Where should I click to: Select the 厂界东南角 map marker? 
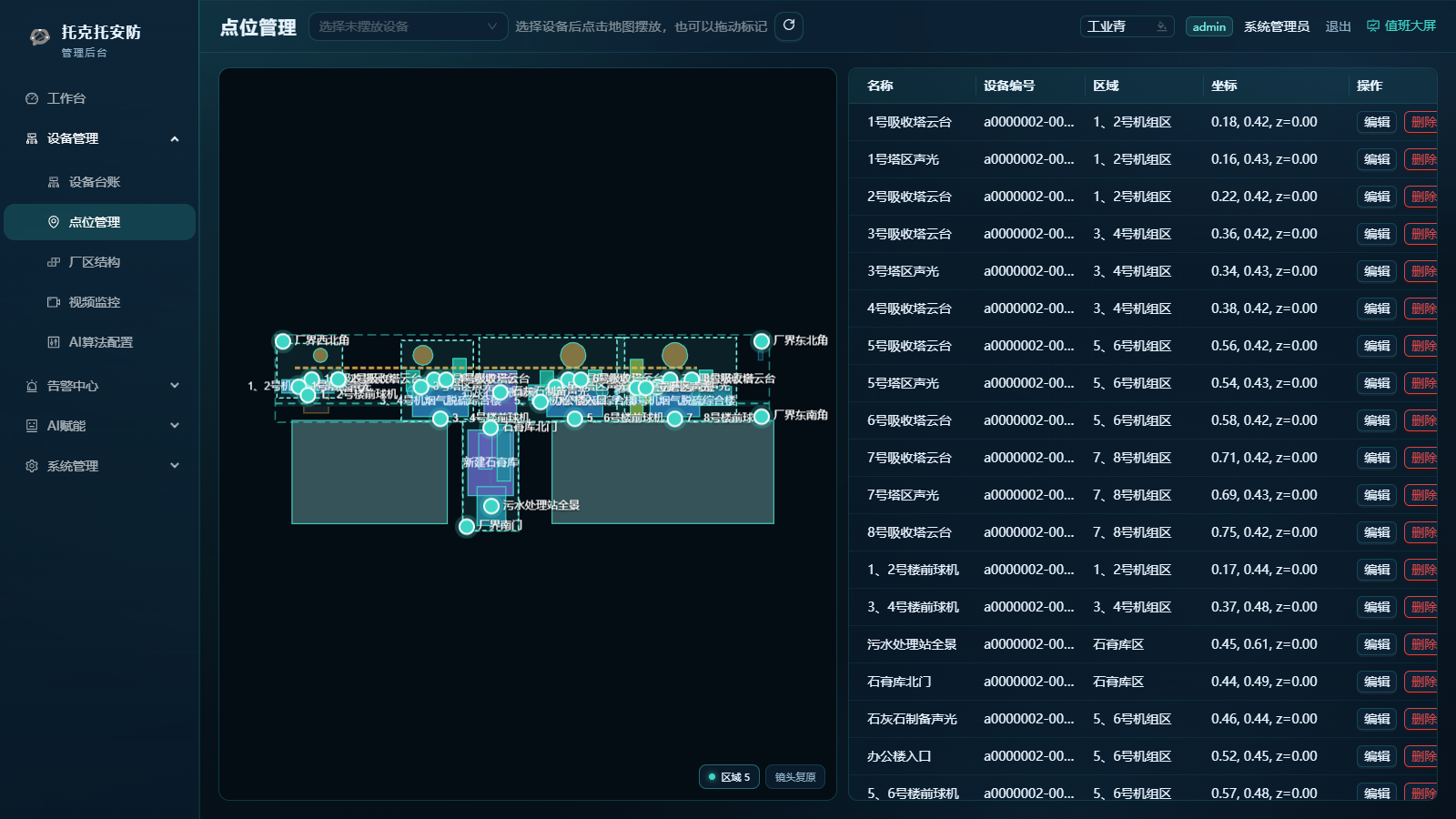(762, 416)
